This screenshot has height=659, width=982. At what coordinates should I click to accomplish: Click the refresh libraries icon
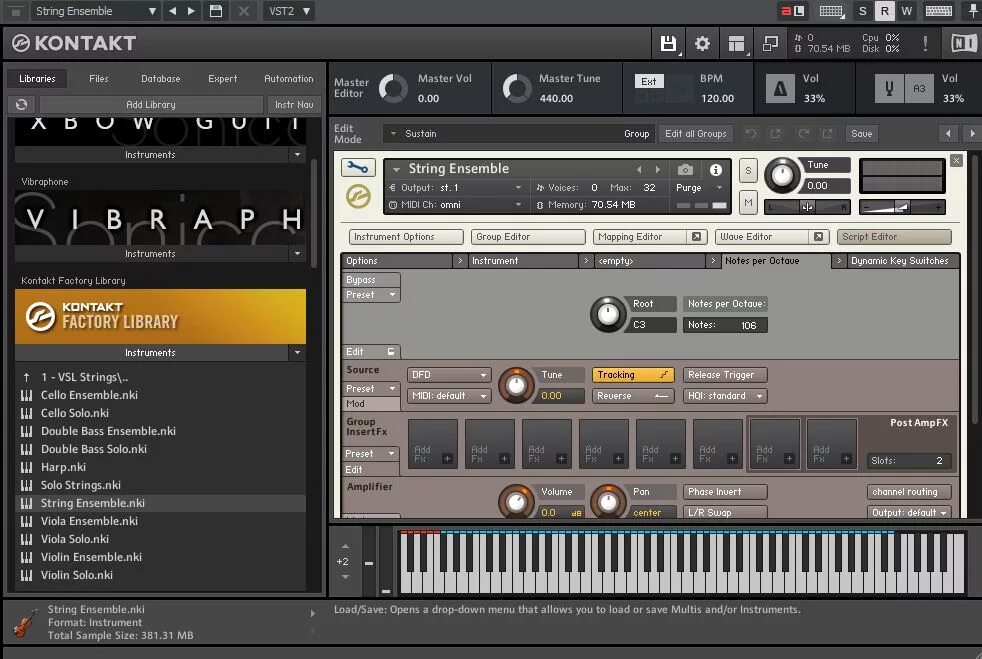click(22, 105)
